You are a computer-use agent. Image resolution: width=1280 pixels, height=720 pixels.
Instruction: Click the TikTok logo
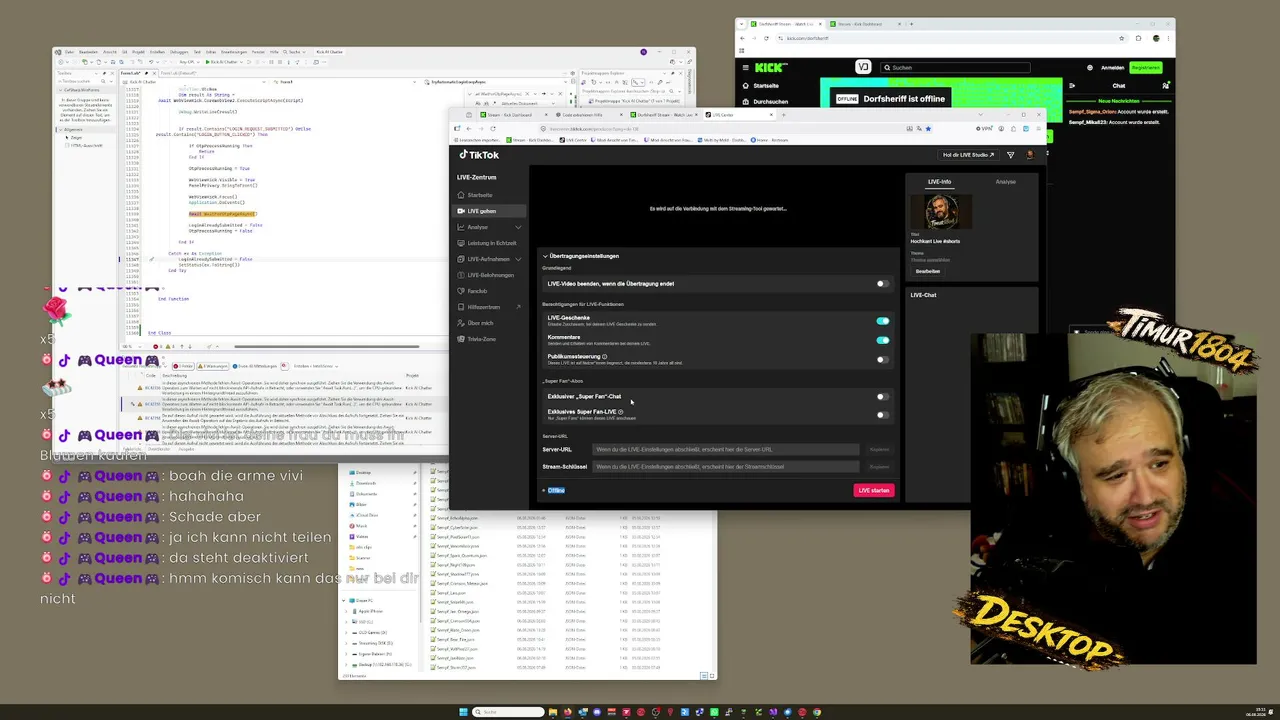[479, 155]
